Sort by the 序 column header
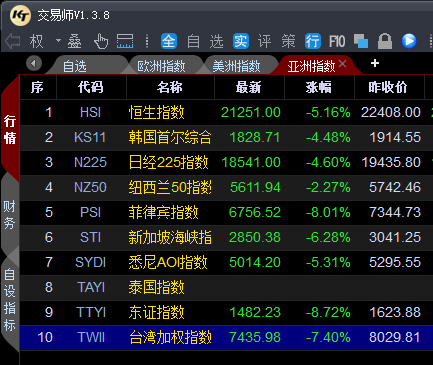The height and width of the screenshot is (365, 433). pyautogui.click(x=38, y=87)
